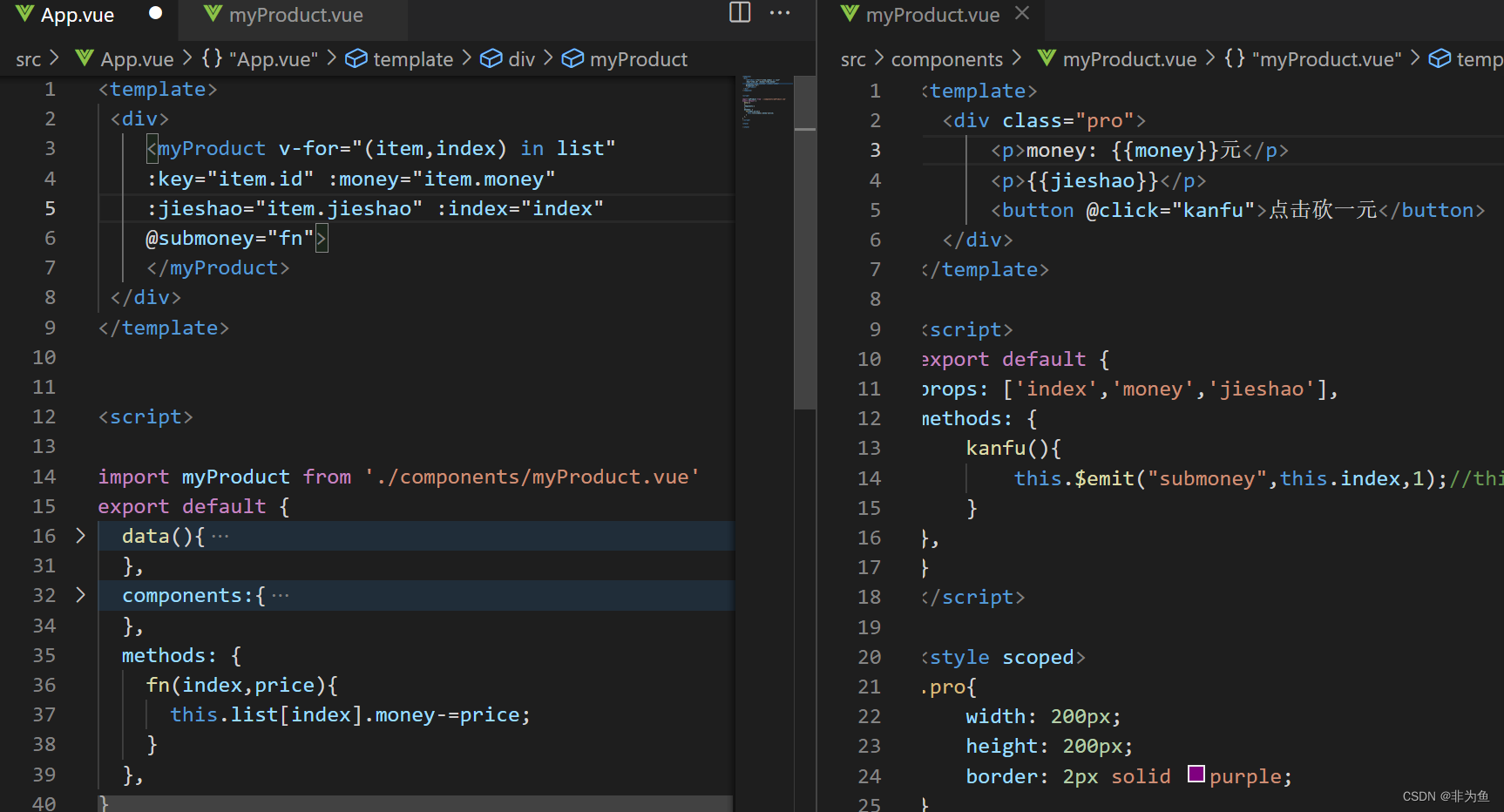Open the more actions ellipsis menu
1504x812 pixels.
pyautogui.click(x=780, y=12)
